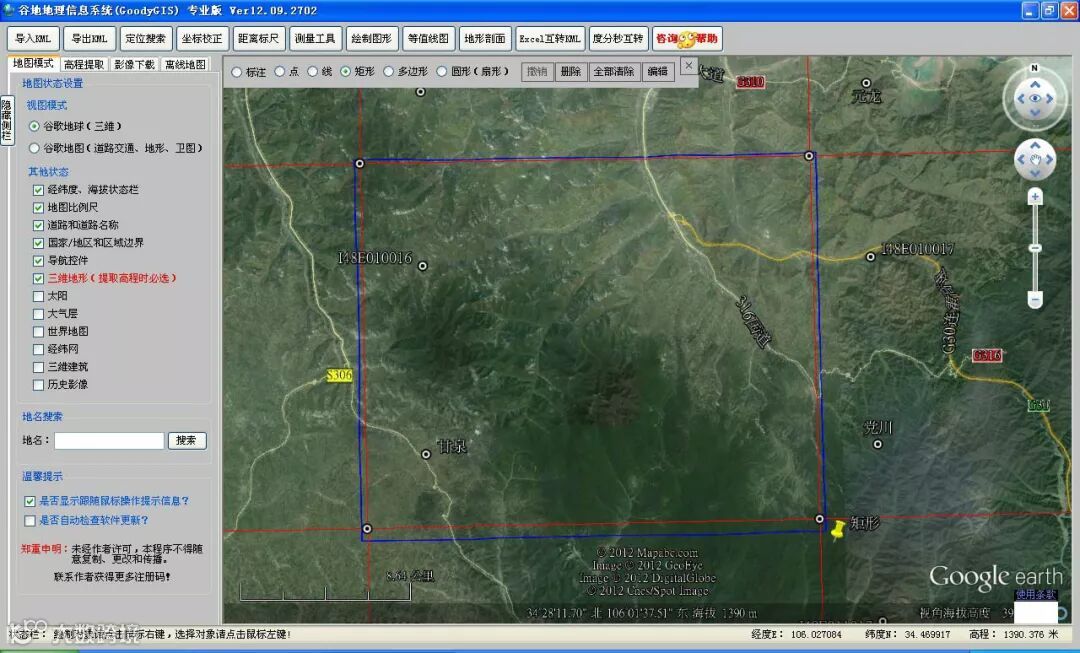
Task: Click the 地名 search input field
Action: 110,440
